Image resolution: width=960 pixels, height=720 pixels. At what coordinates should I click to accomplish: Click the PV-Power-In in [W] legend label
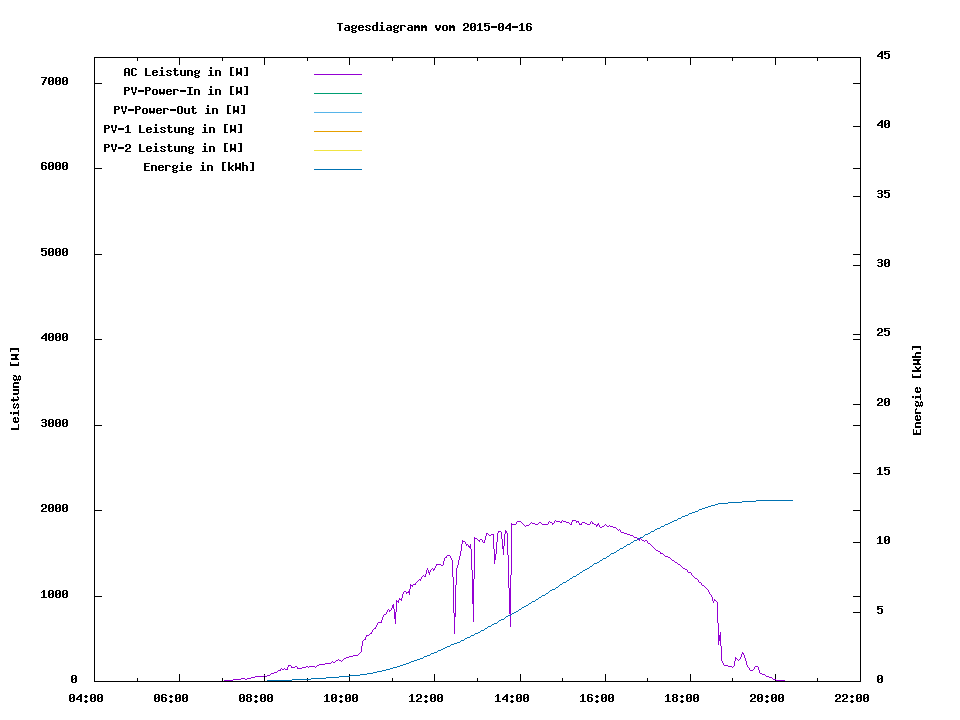193,91
